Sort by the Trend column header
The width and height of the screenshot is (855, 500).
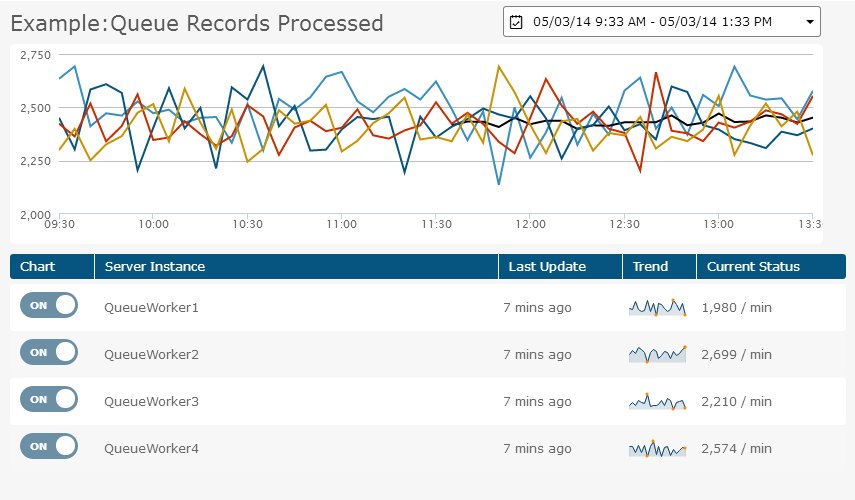660,267
